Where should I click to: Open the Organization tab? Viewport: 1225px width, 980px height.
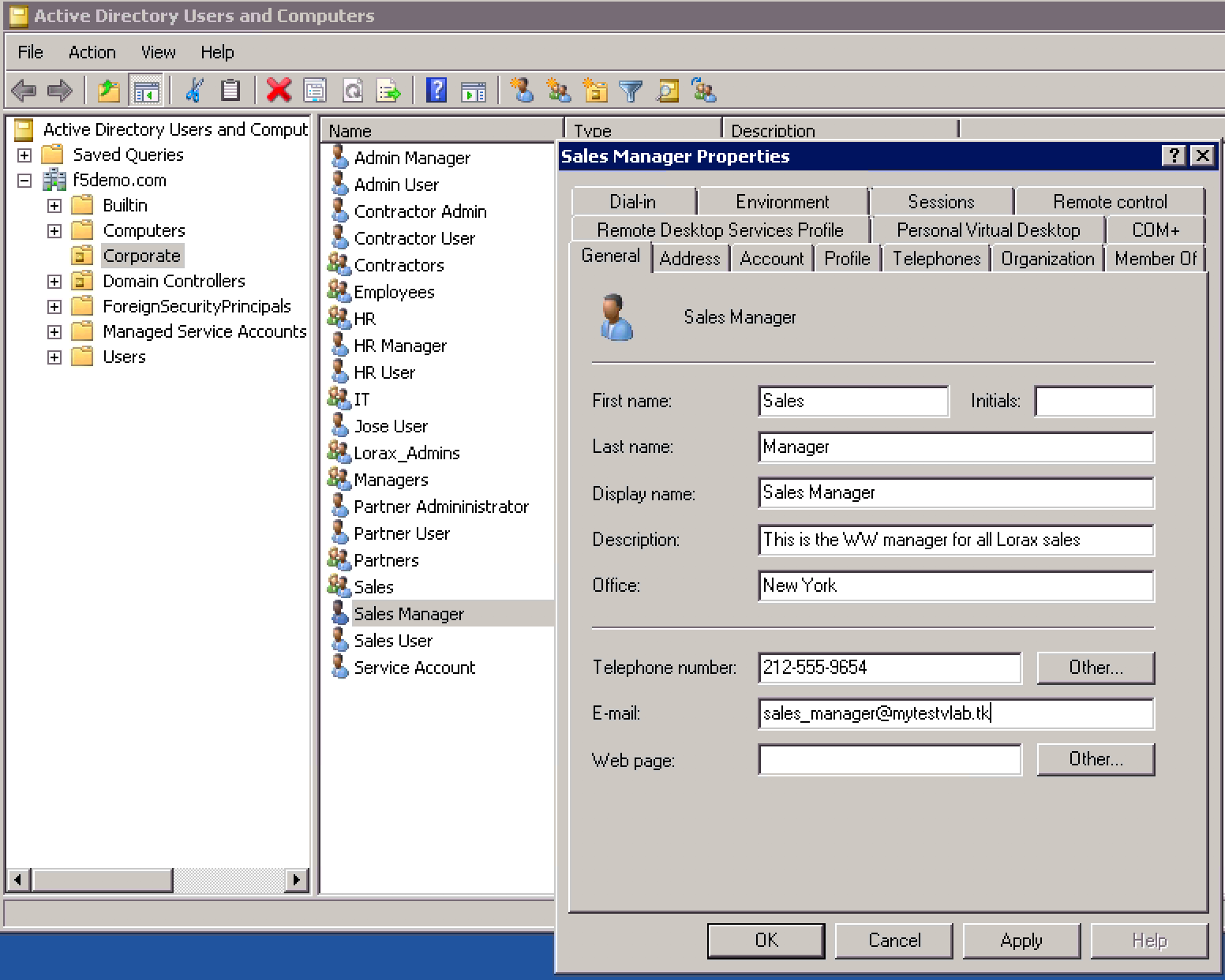1047,259
